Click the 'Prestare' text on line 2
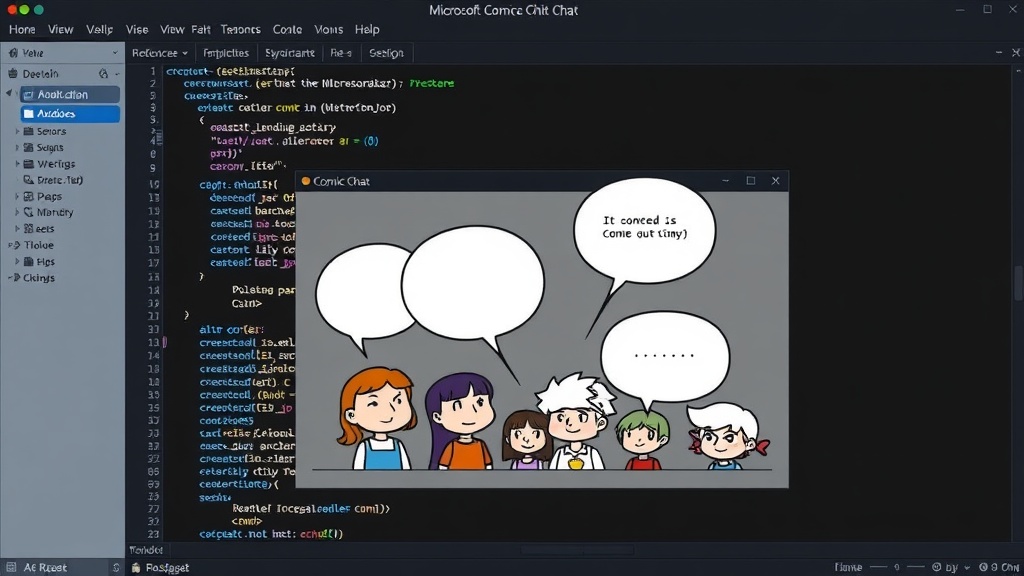 click(x=432, y=84)
